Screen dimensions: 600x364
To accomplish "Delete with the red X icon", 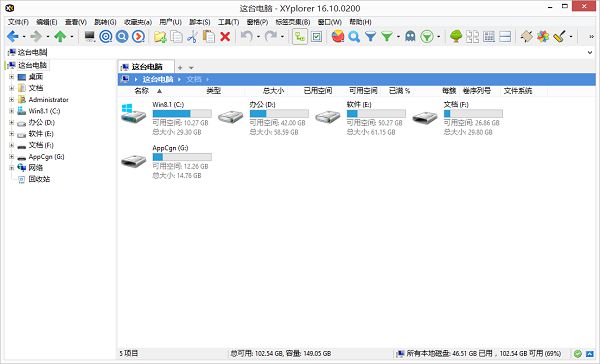I will pos(225,36).
